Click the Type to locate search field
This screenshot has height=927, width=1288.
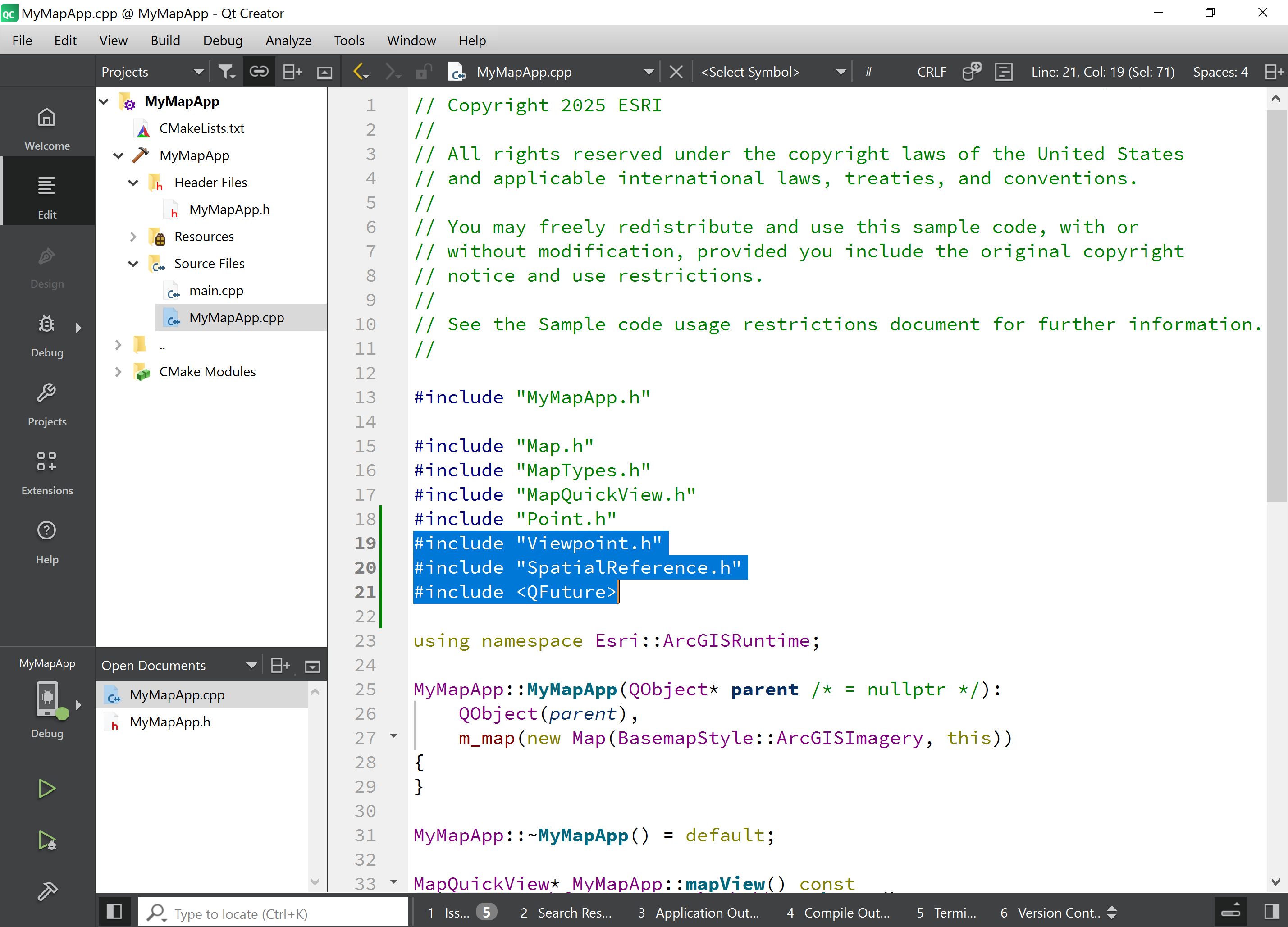tap(273, 913)
